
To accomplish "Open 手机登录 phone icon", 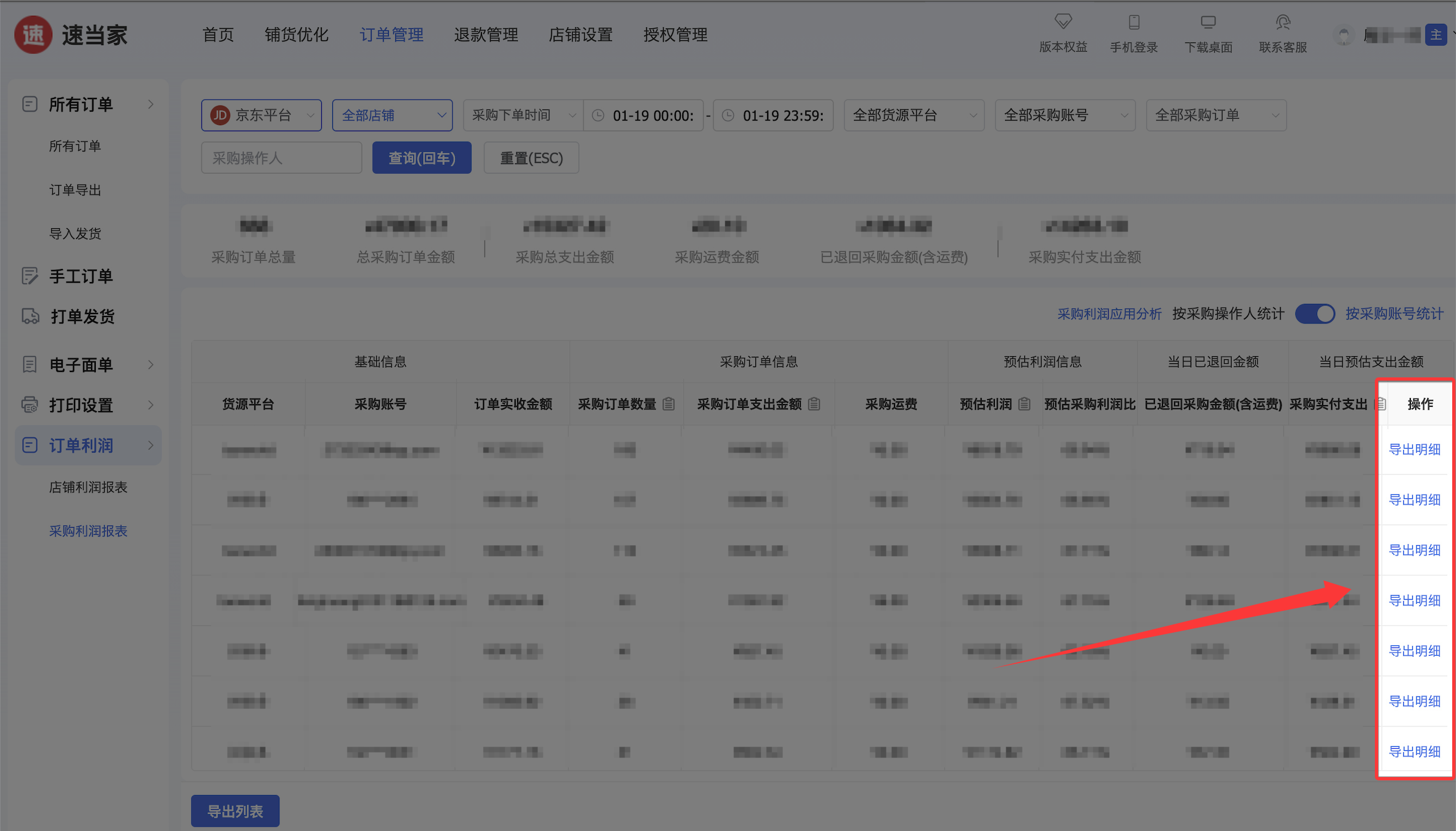I will [1134, 22].
